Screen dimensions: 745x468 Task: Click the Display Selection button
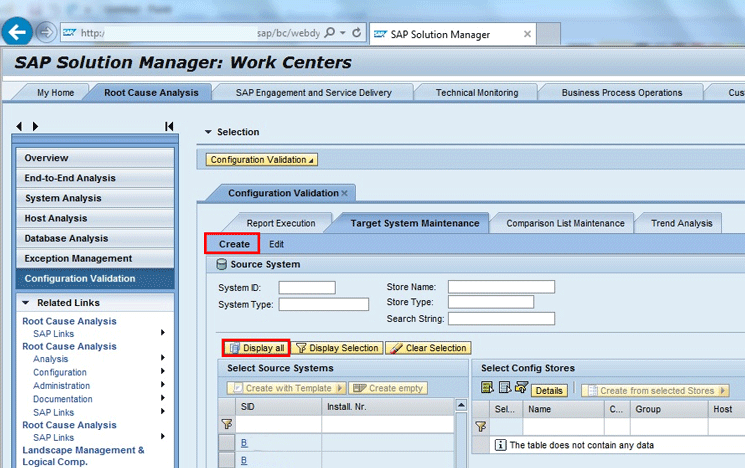(x=337, y=348)
